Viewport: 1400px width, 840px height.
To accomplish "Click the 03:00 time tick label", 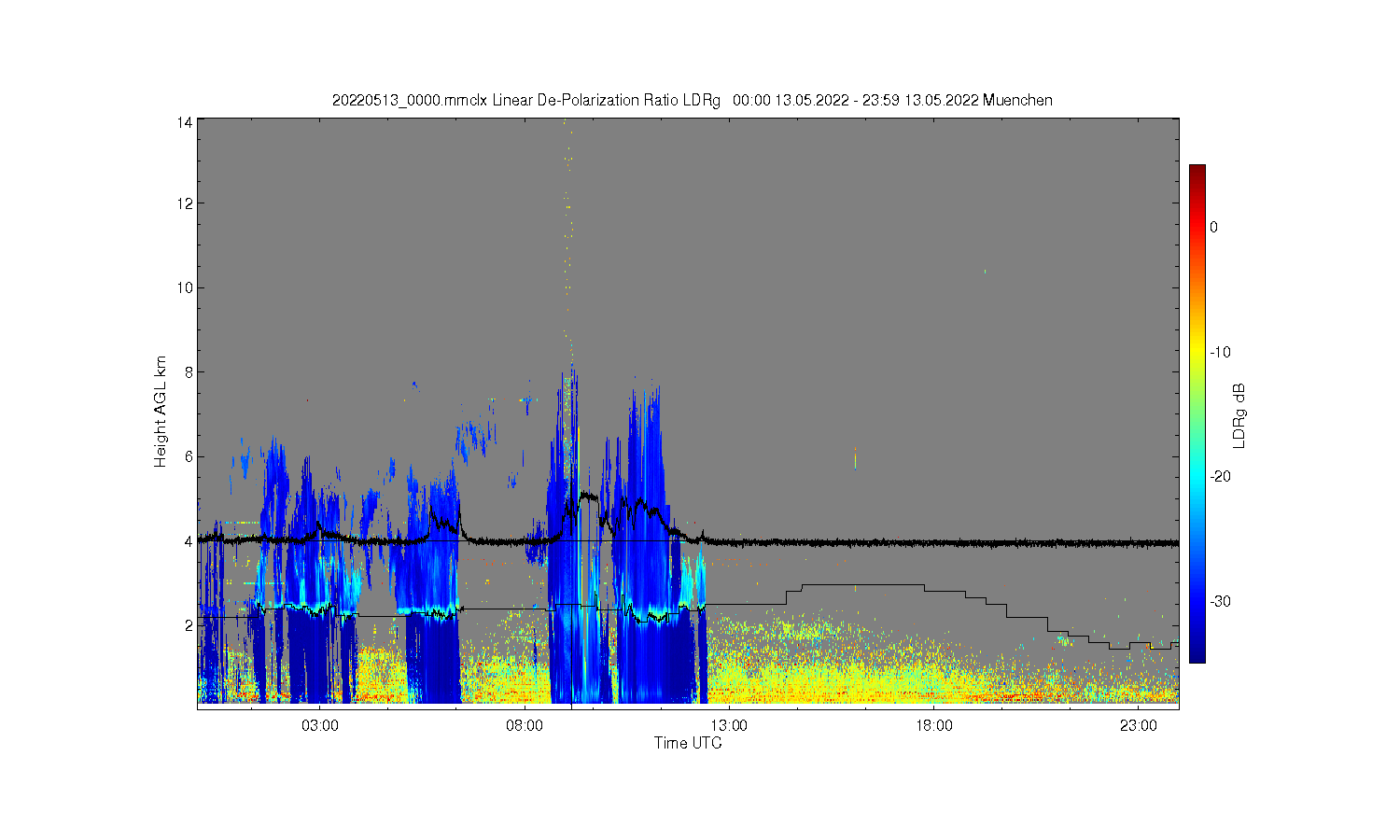I will pos(320,725).
